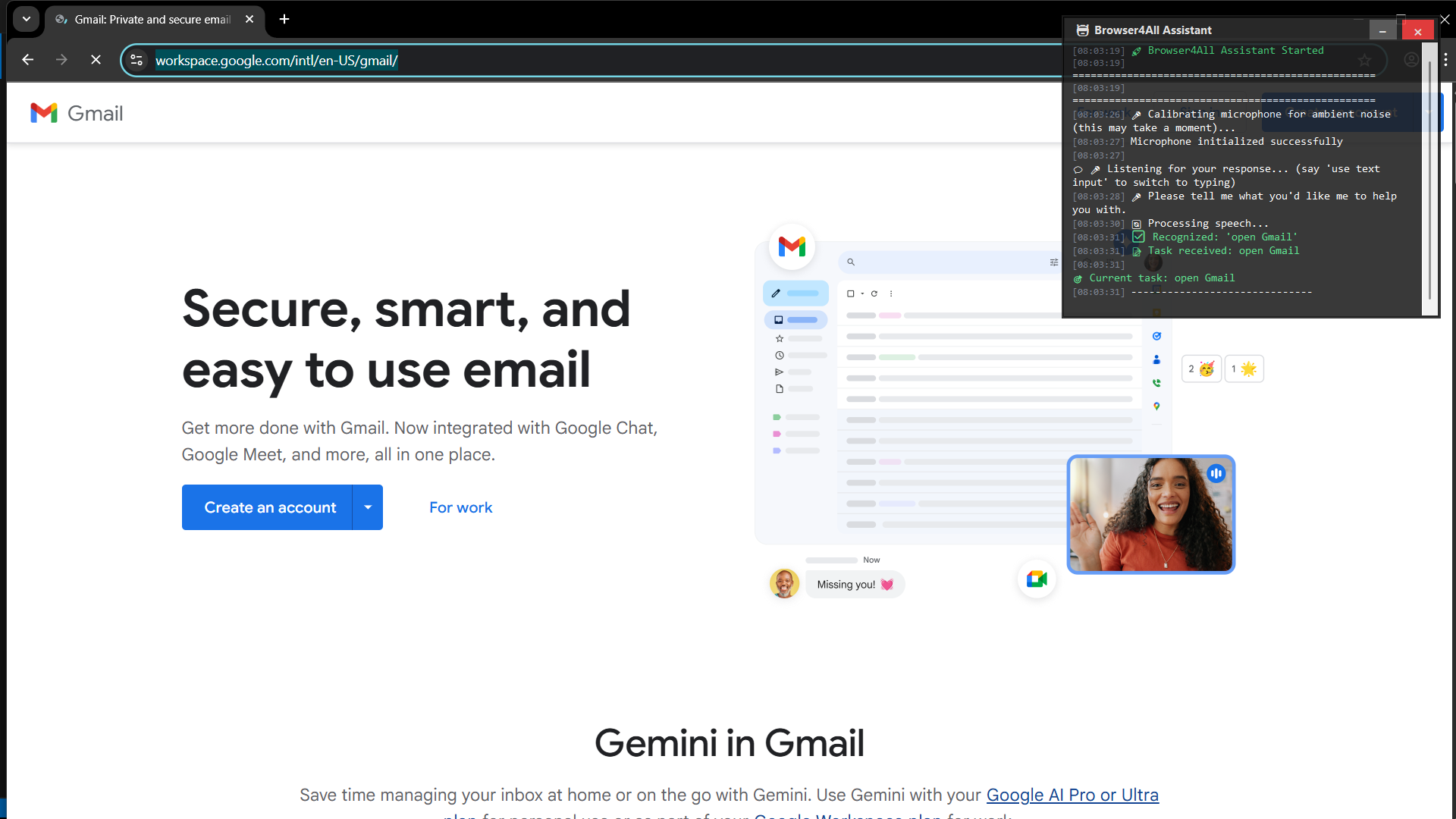
Task: Click the Browser4All Assistant log scrollbar
Action: [x=1429, y=178]
